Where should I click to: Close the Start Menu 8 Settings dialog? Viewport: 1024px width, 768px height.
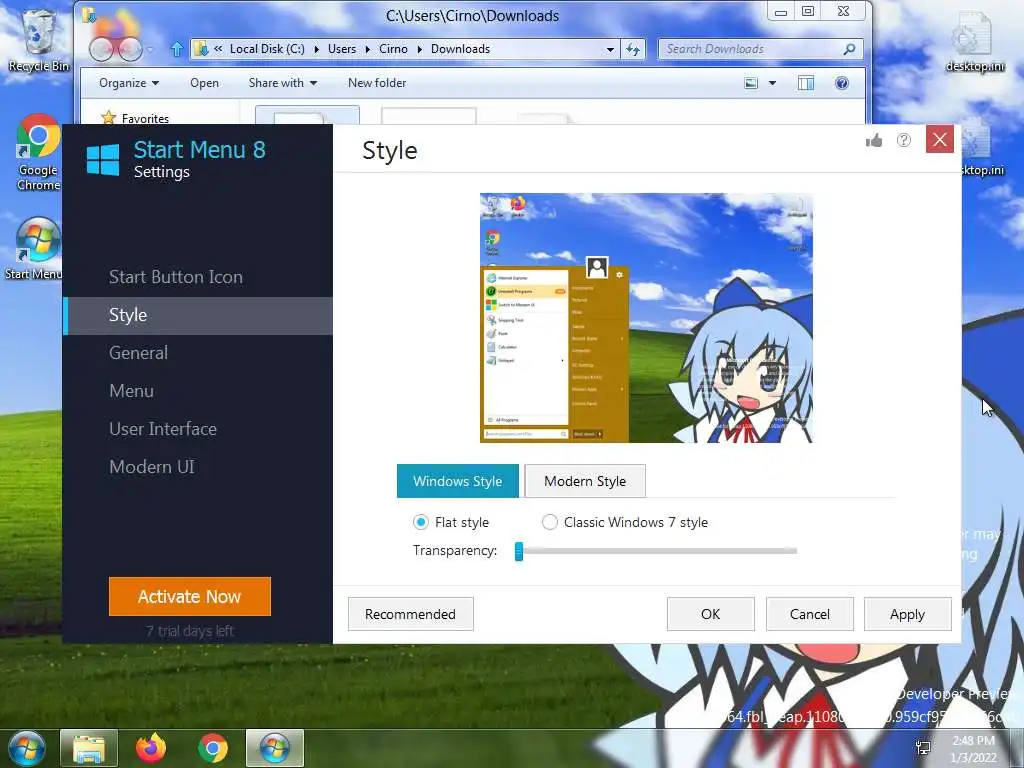click(940, 139)
